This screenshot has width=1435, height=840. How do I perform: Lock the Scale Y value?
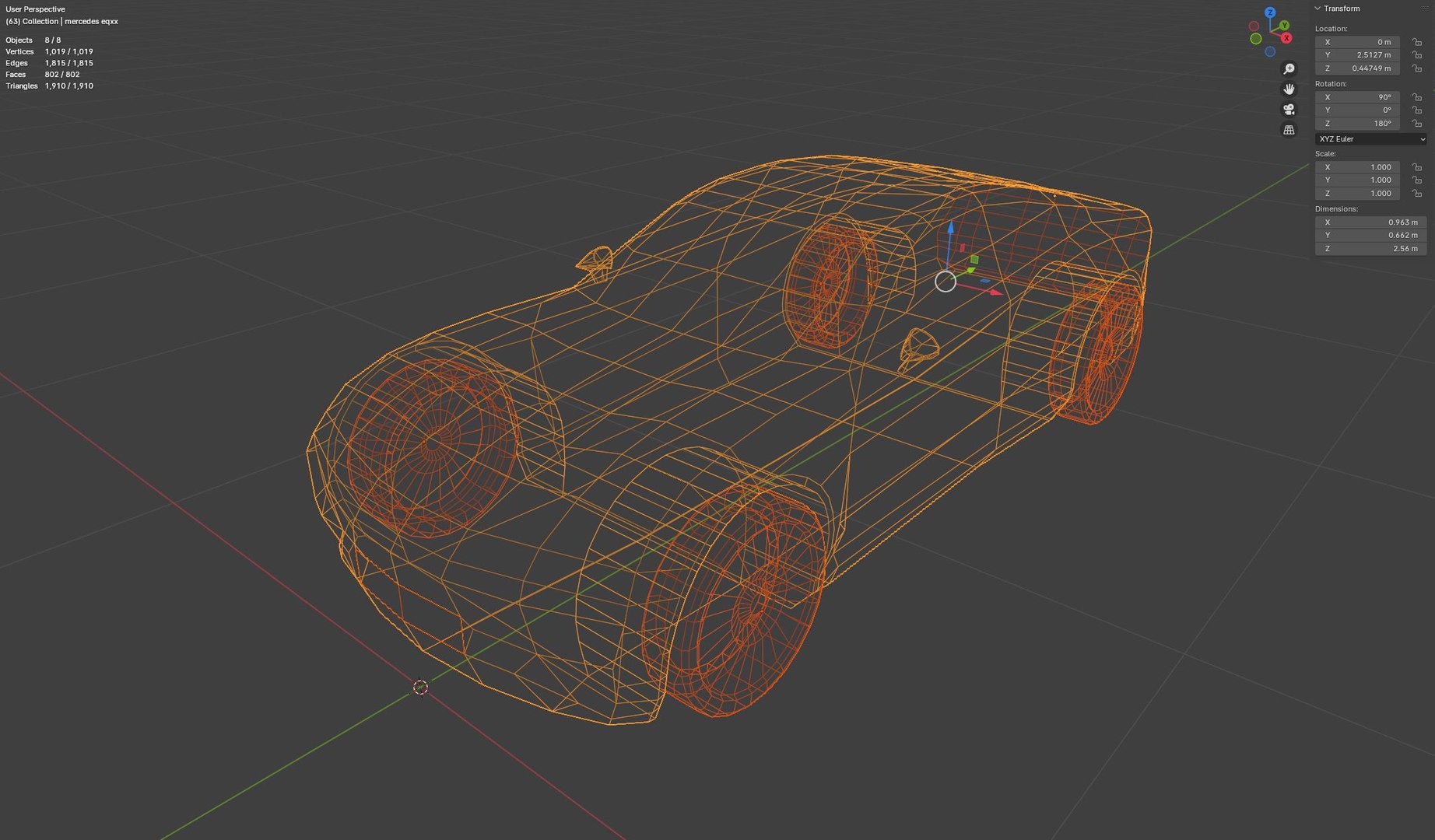1417,180
